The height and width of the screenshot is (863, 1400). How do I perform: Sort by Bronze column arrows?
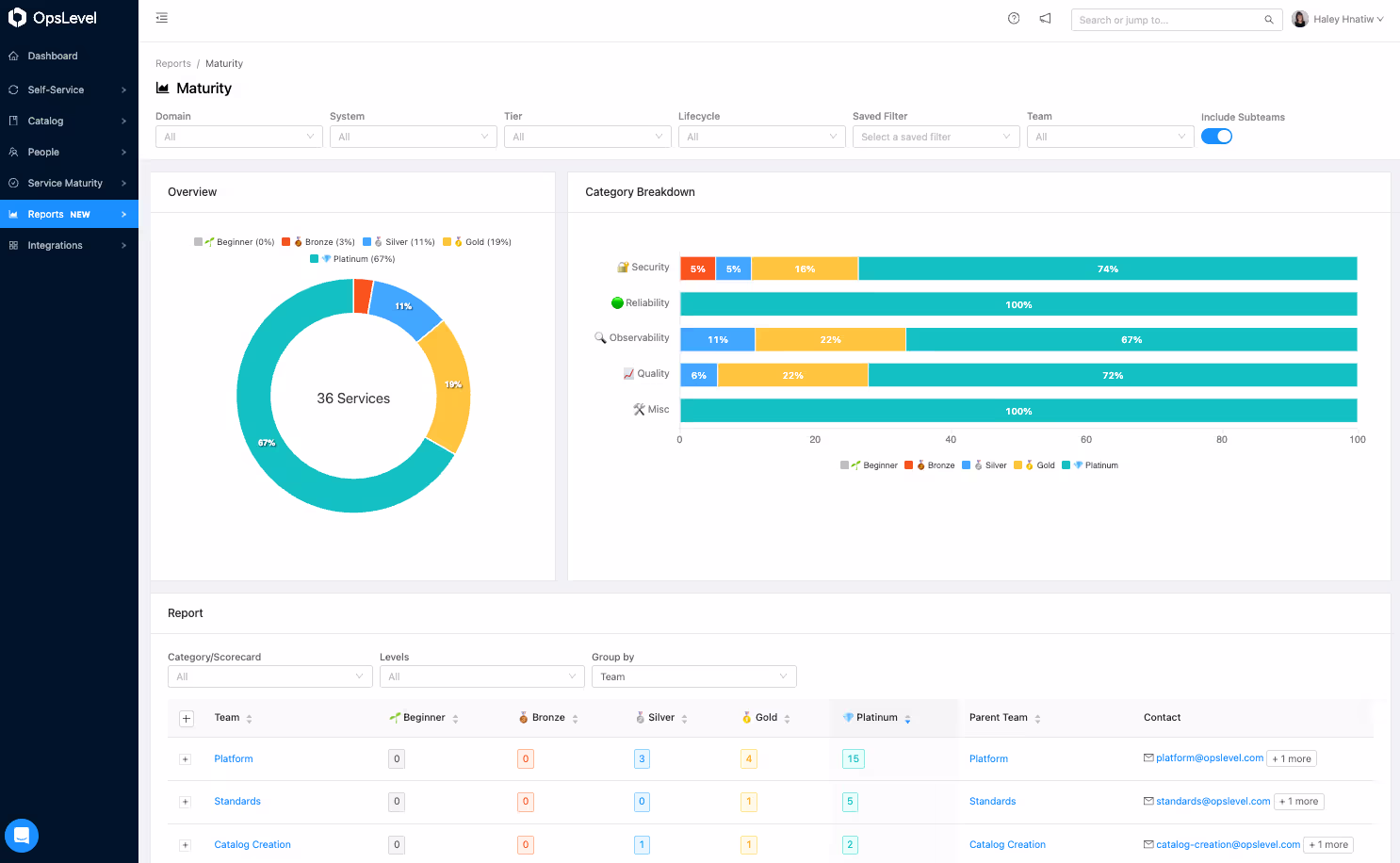tap(575, 719)
